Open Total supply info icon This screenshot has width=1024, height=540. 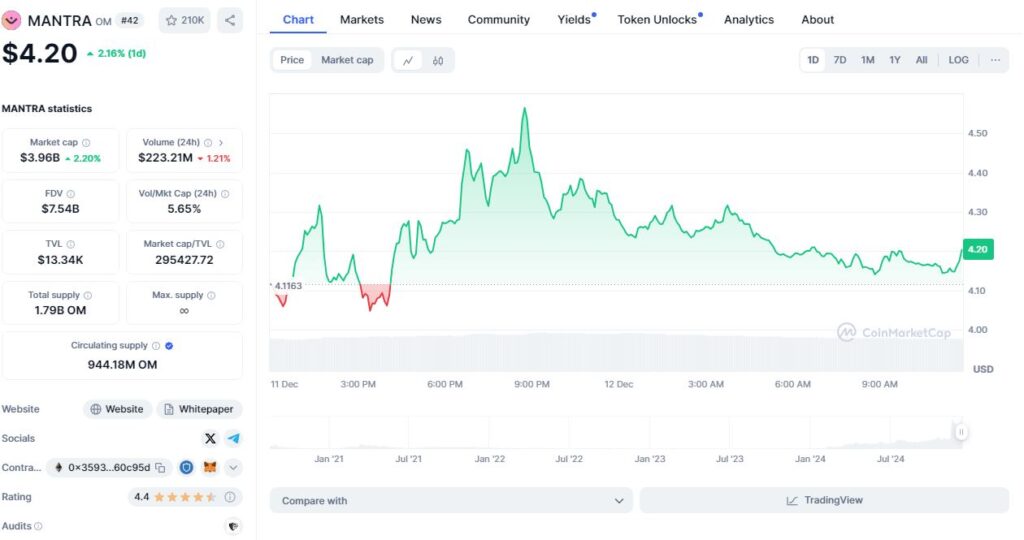click(88, 295)
